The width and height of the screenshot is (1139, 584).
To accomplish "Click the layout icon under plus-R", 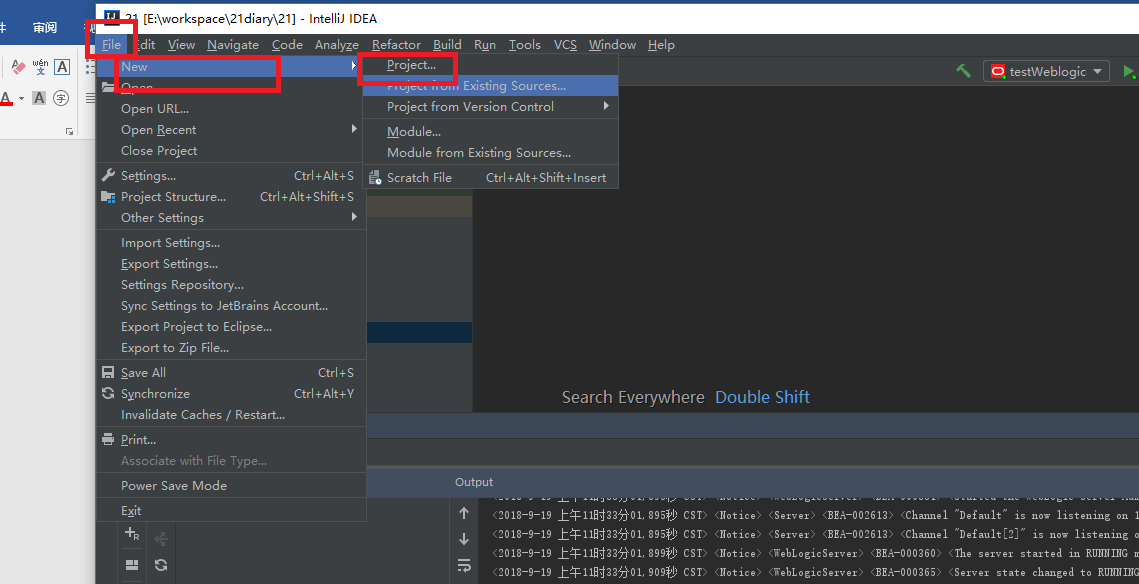I will [132, 564].
